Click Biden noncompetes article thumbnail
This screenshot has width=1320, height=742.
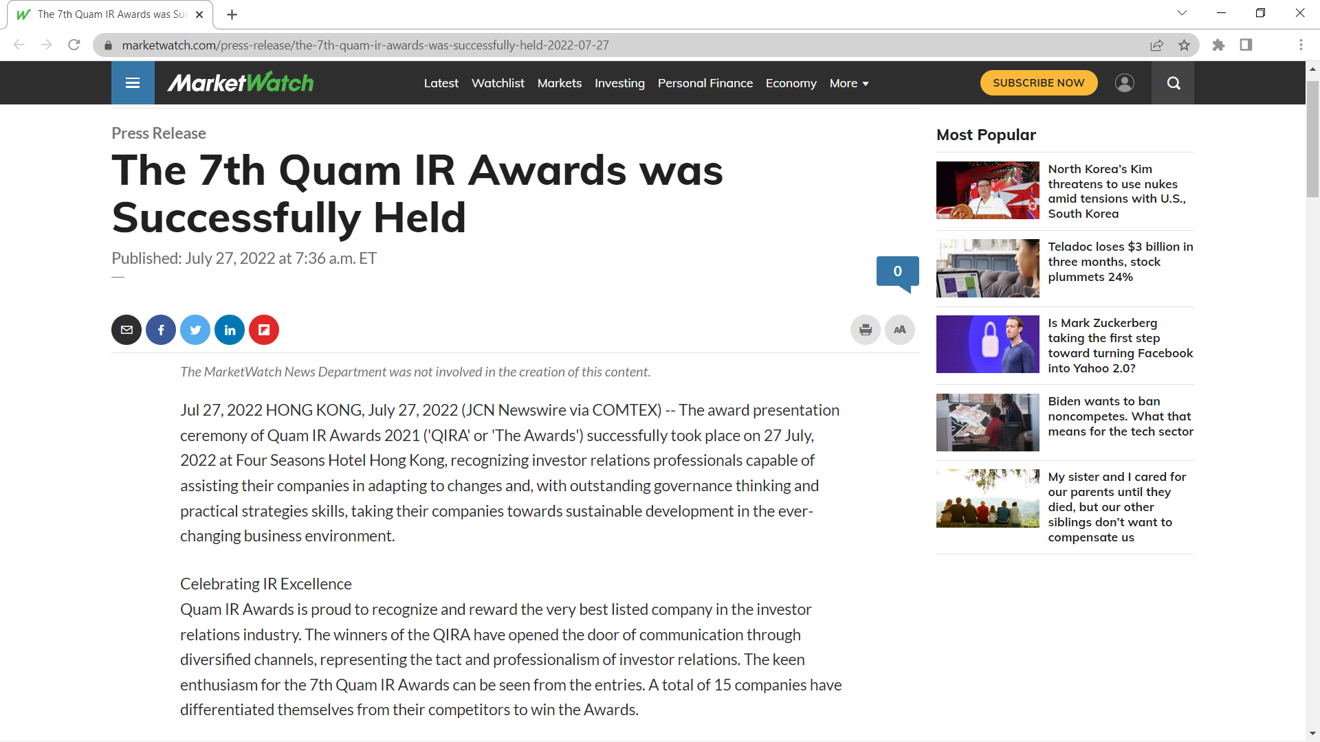point(988,422)
